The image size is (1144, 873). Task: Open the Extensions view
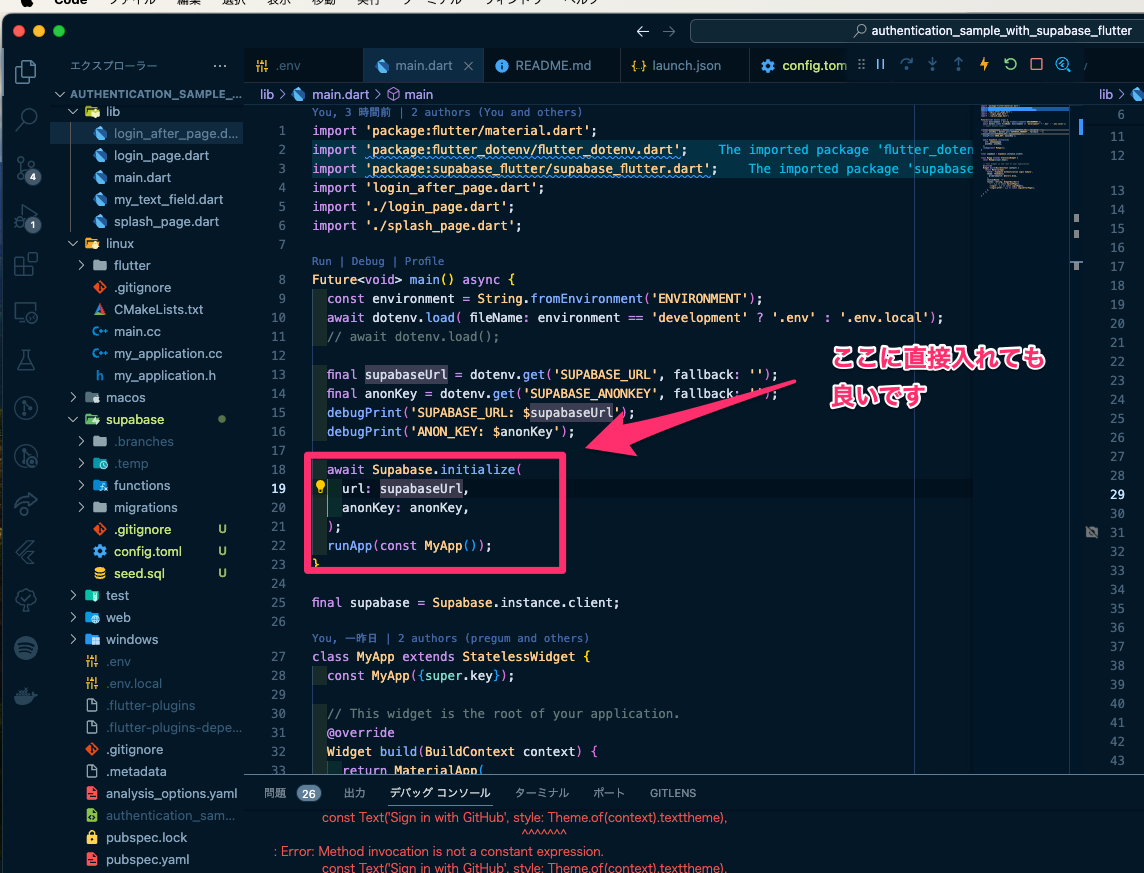[26, 261]
